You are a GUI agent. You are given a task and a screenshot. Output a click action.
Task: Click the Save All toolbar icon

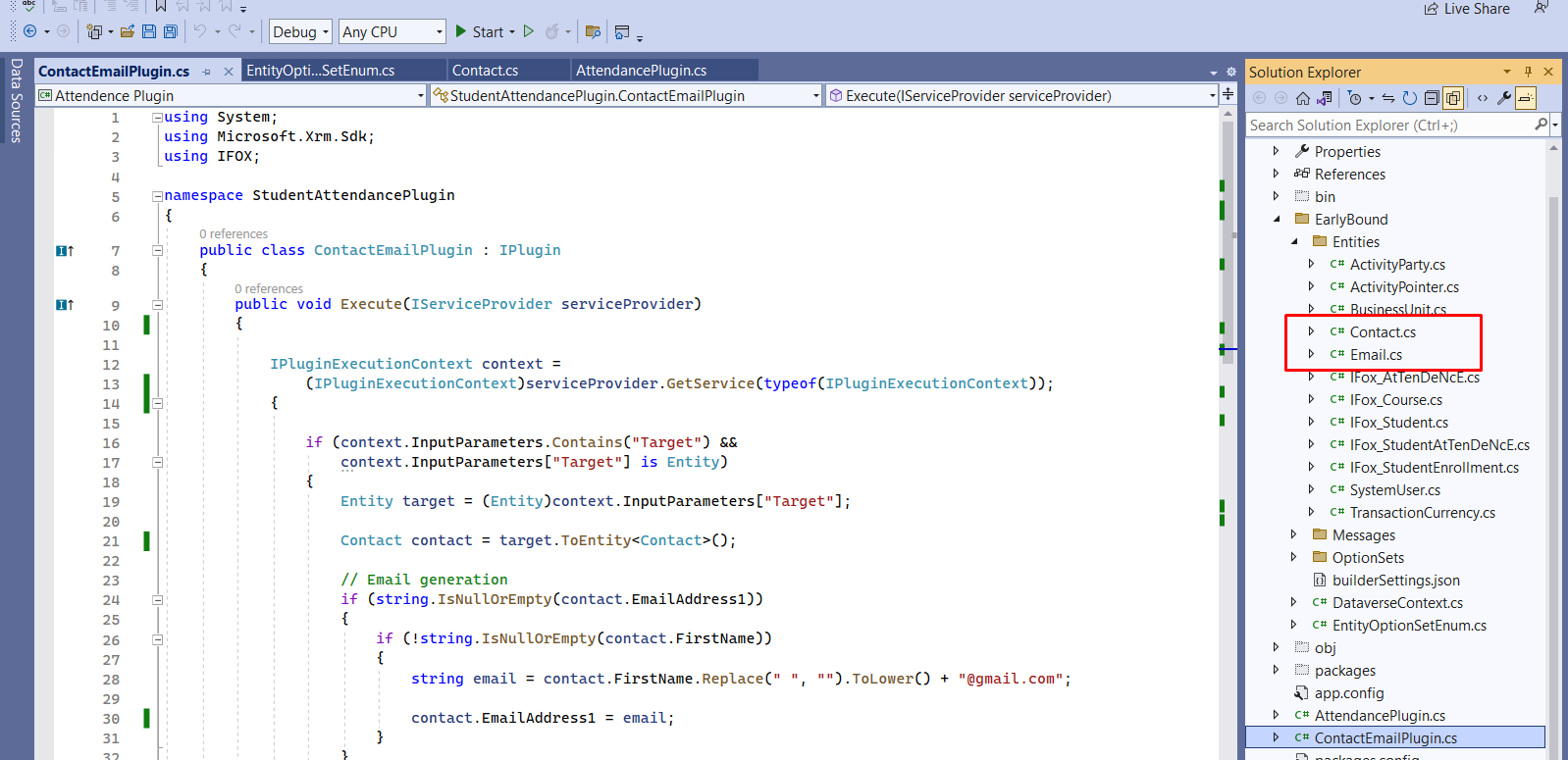(170, 31)
